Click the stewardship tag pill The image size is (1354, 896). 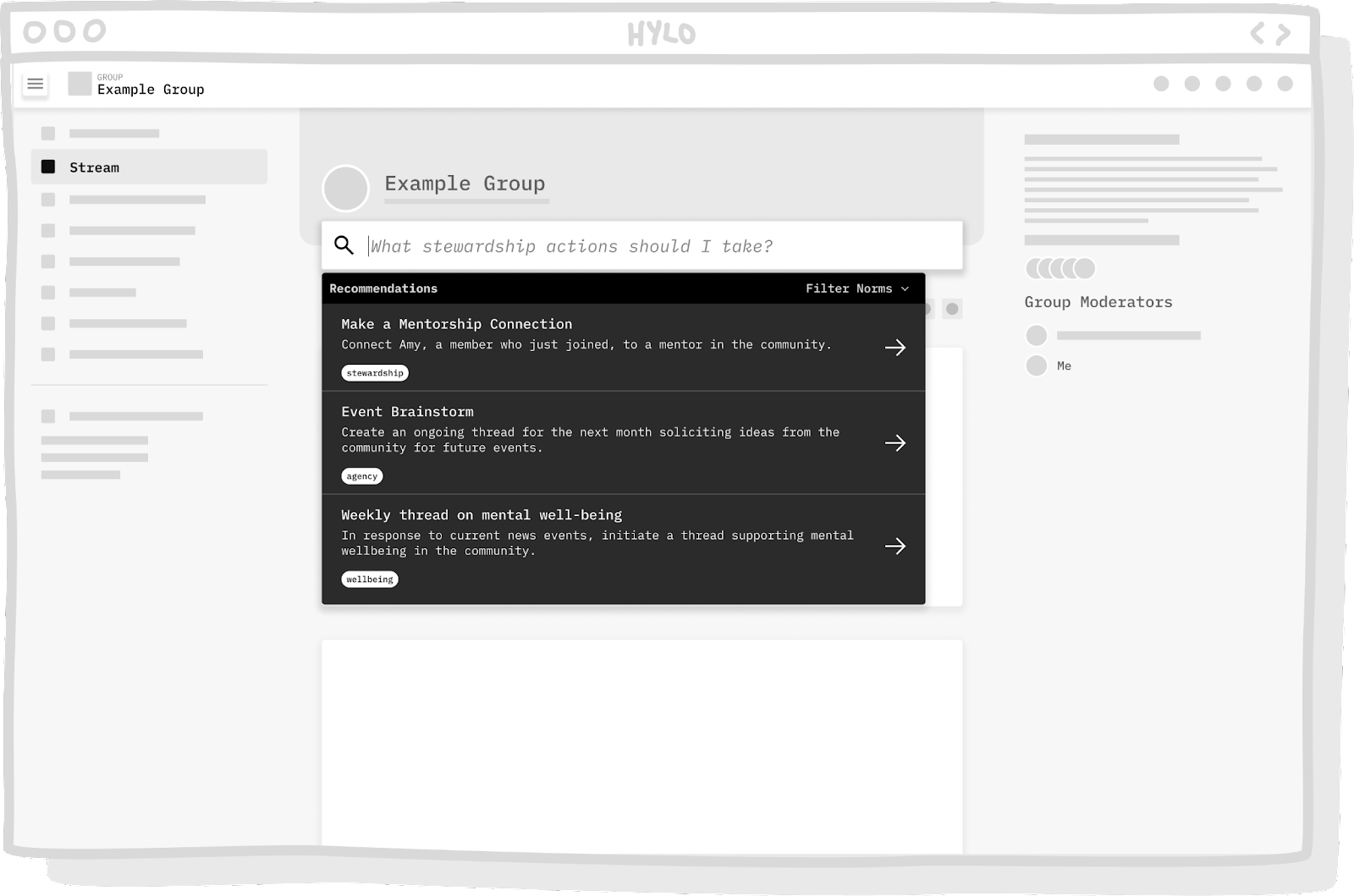point(375,373)
